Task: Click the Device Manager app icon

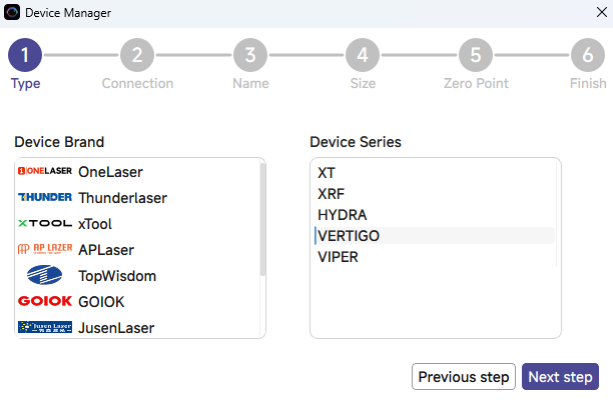Action: point(12,13)
